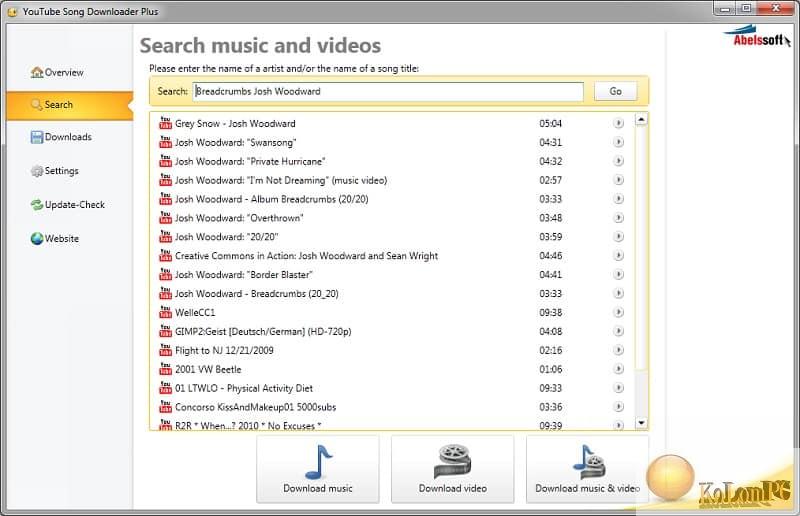Select result "Creative Commons in Action: Josh Woodward and Sean Wright"

tap(306, 256)
